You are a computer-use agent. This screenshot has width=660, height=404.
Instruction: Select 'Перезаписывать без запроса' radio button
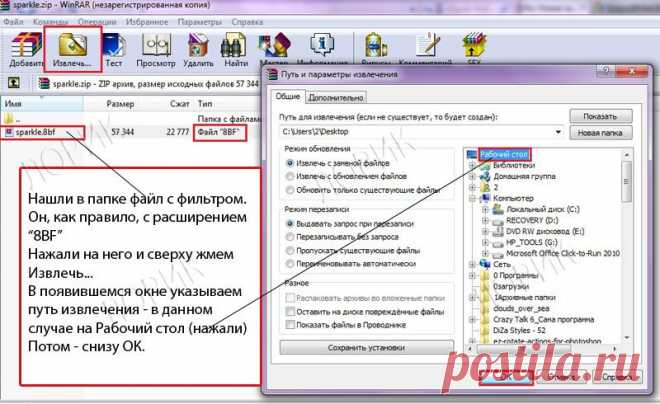(290, 237)
